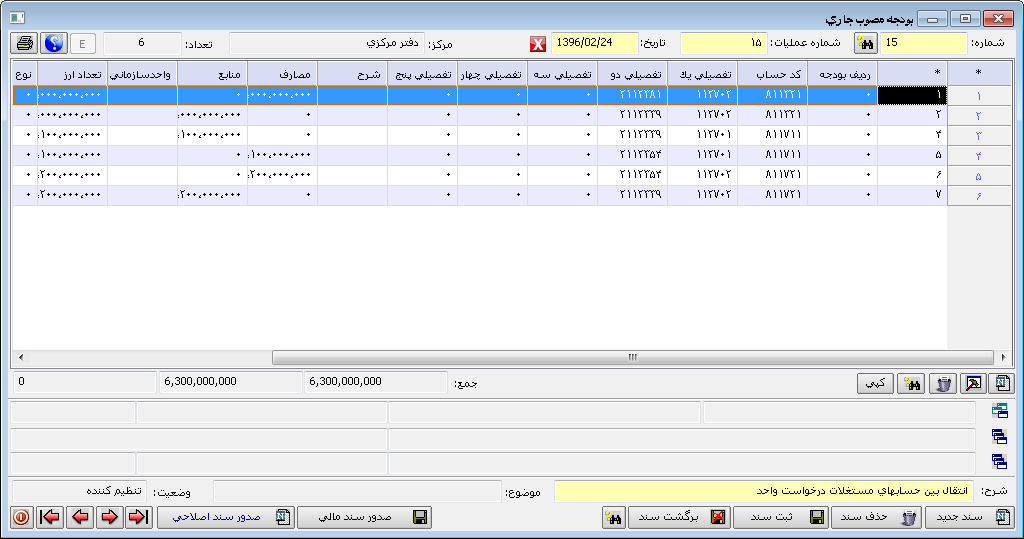Click the total field showing 0
This screenshot has height=539, width=1024.
click(x=84, y=382)
